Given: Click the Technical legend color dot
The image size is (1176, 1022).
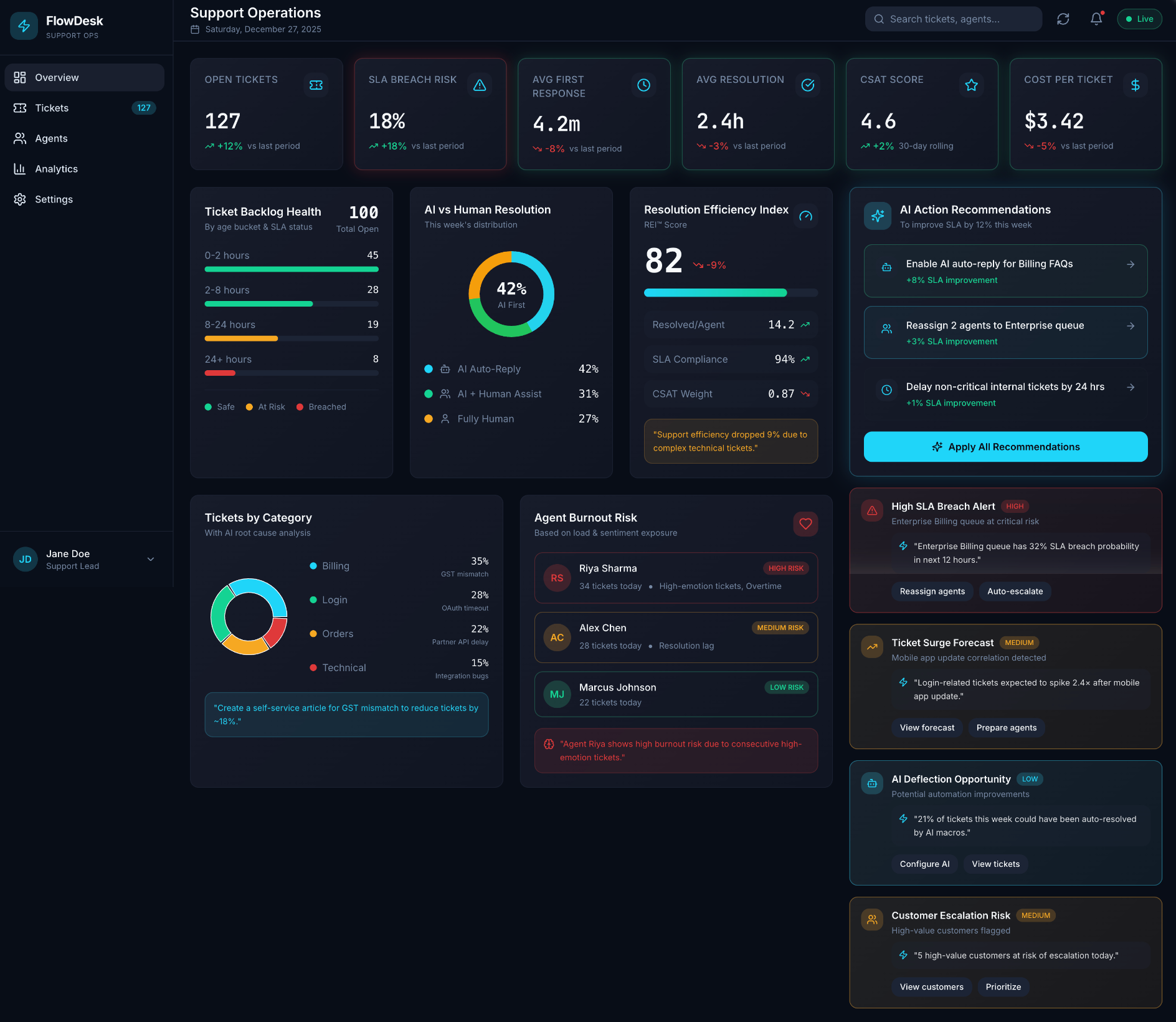Looking at the screenshot, I should (313, 667).
